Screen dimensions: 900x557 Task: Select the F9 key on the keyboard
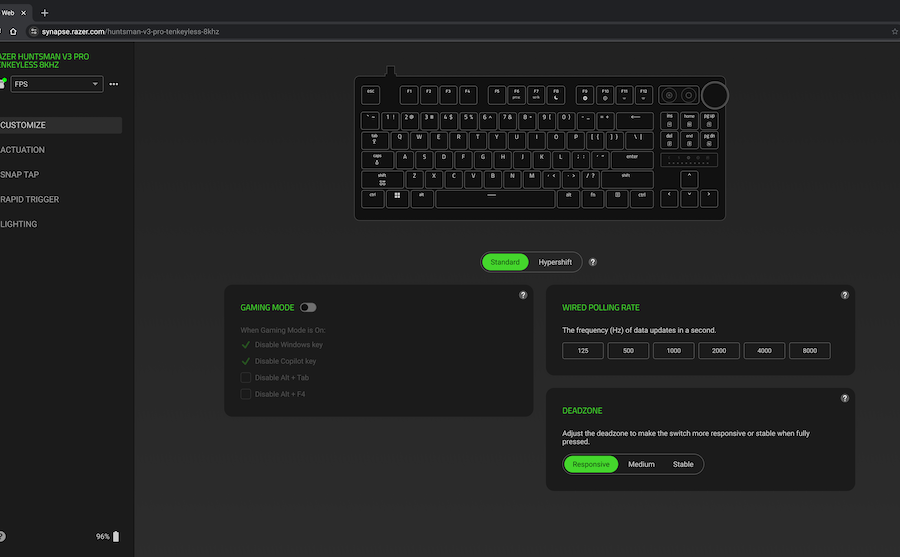pos(585,95)
